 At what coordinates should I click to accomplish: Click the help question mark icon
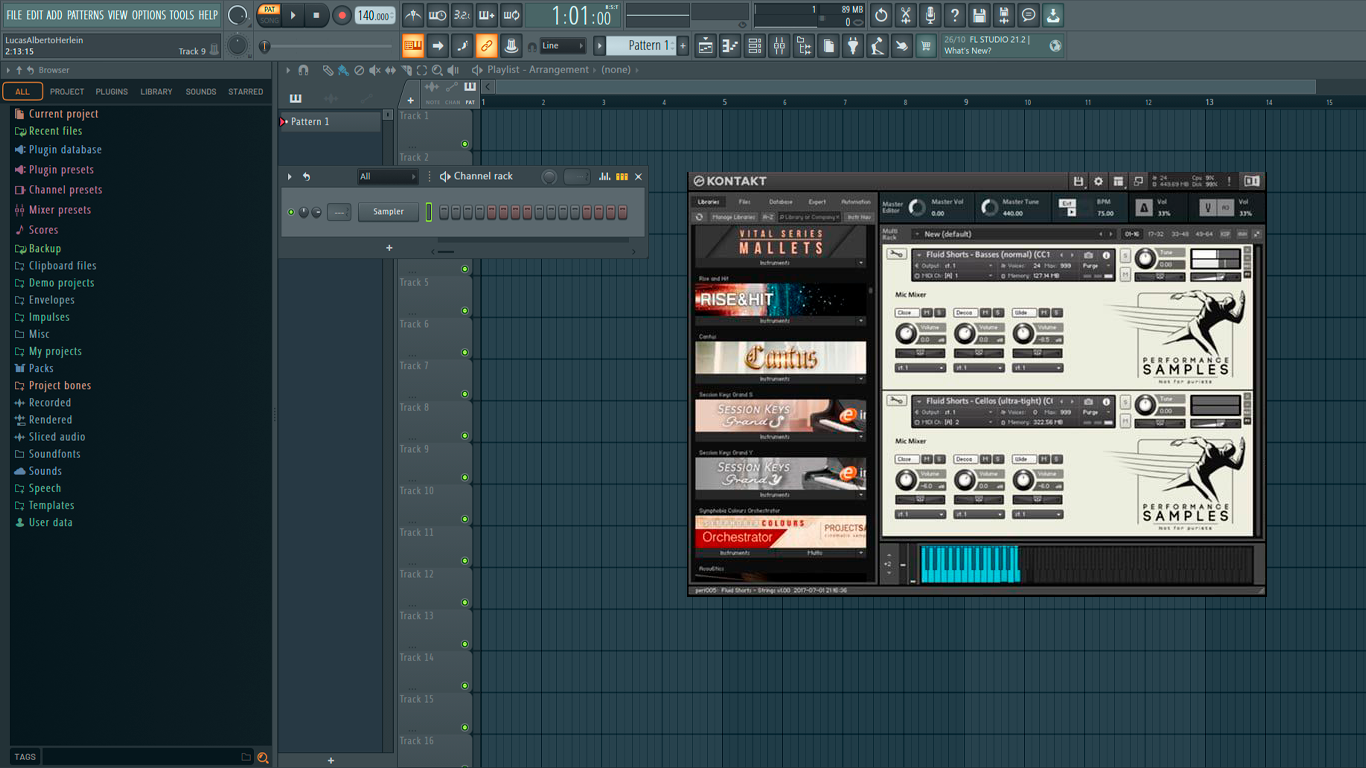click(955, 15)
